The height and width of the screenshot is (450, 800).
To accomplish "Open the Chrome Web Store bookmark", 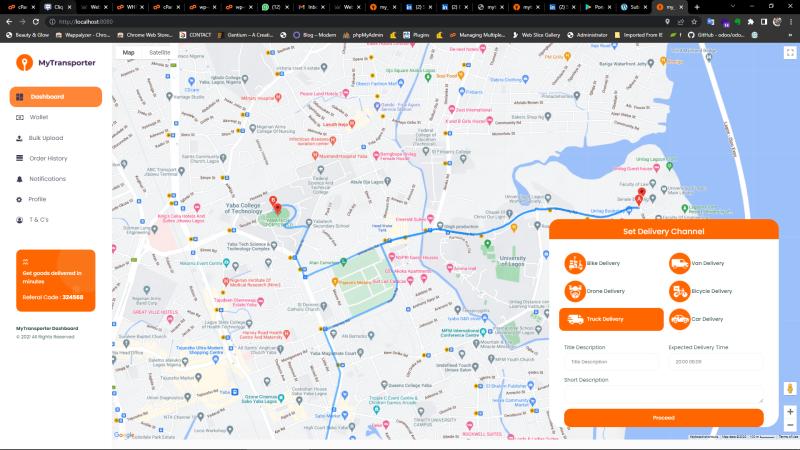I will [x=144, y=35].
